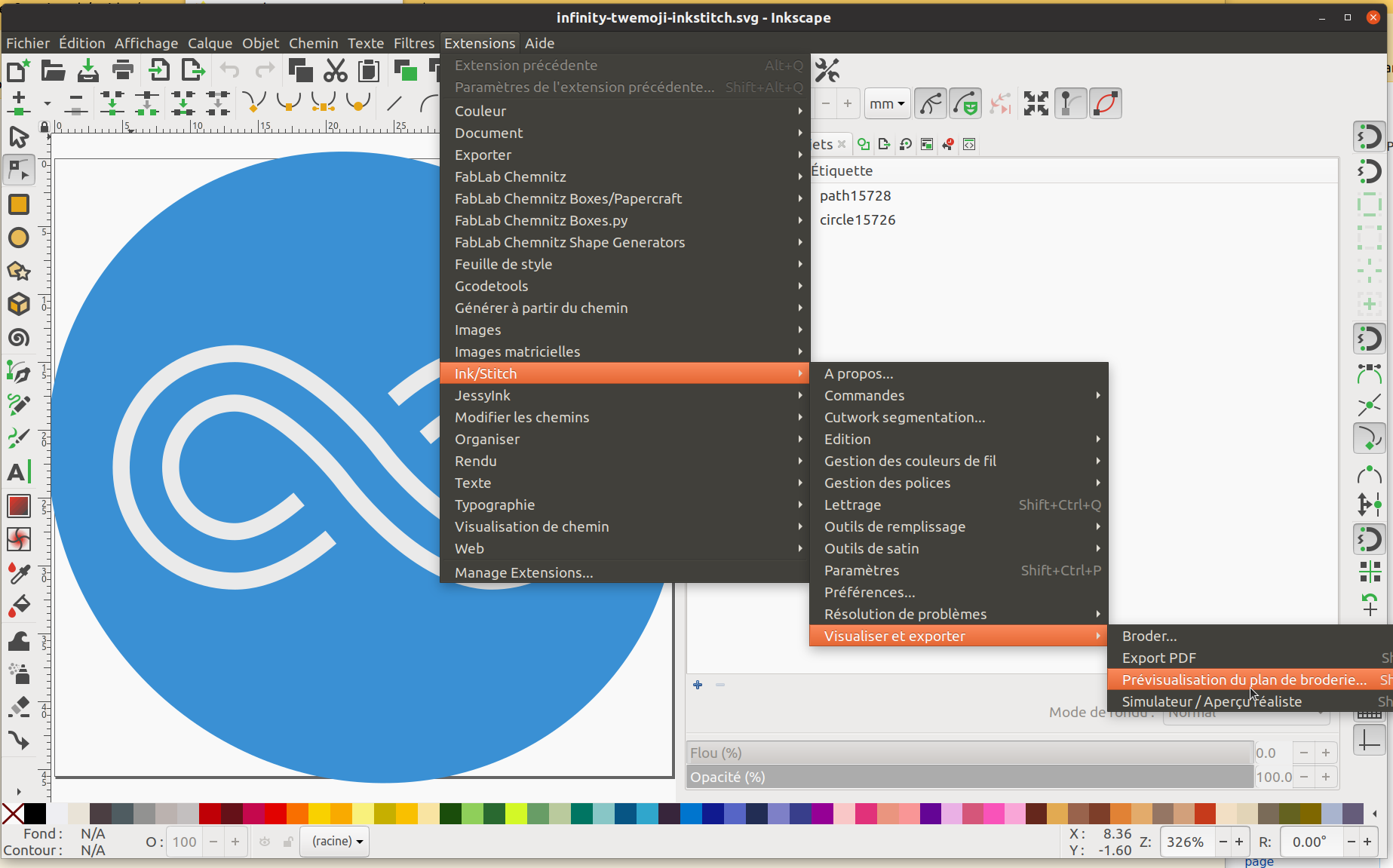
Task: Open Ink/Stitch Préférences...
Action: coord(959,592)
